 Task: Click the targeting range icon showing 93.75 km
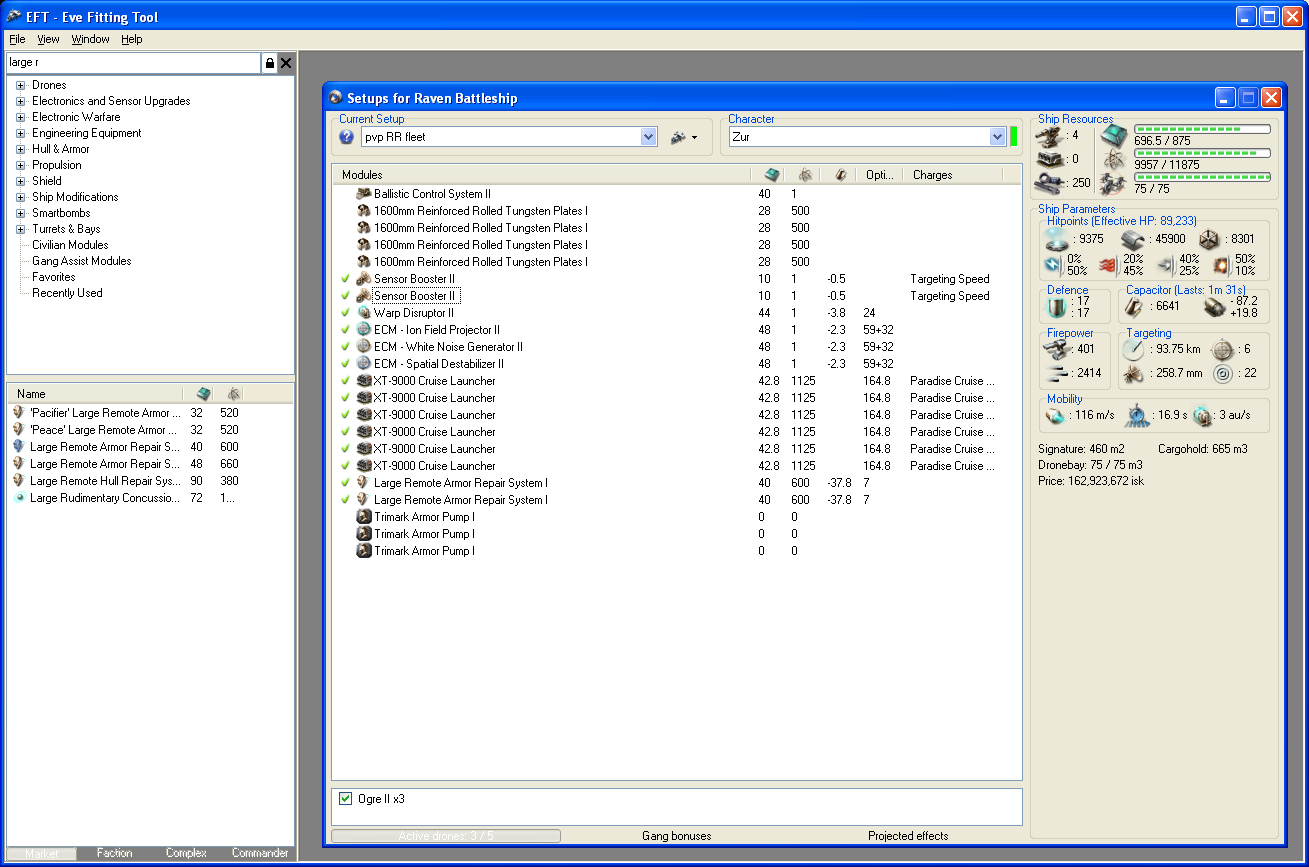pos(1133,350)
